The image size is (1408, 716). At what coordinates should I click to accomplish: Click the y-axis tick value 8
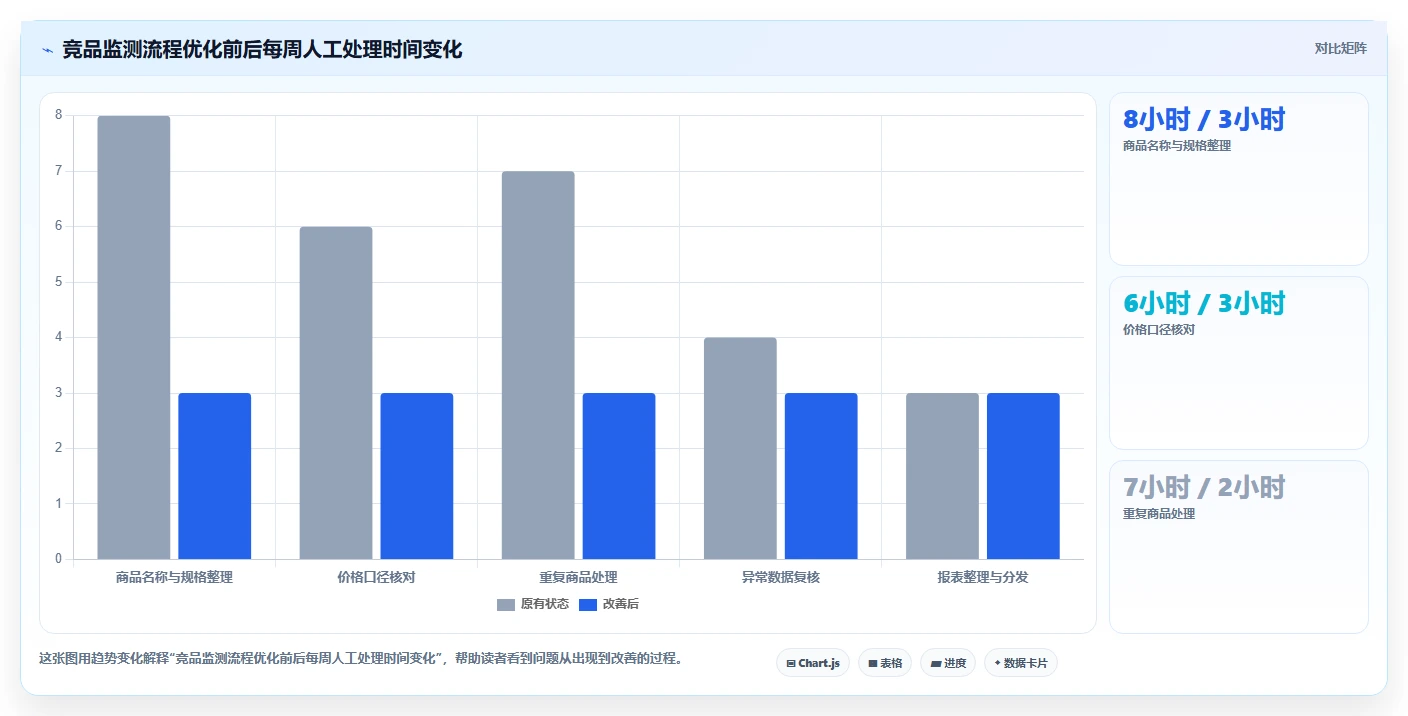click(x=59, y=115)
